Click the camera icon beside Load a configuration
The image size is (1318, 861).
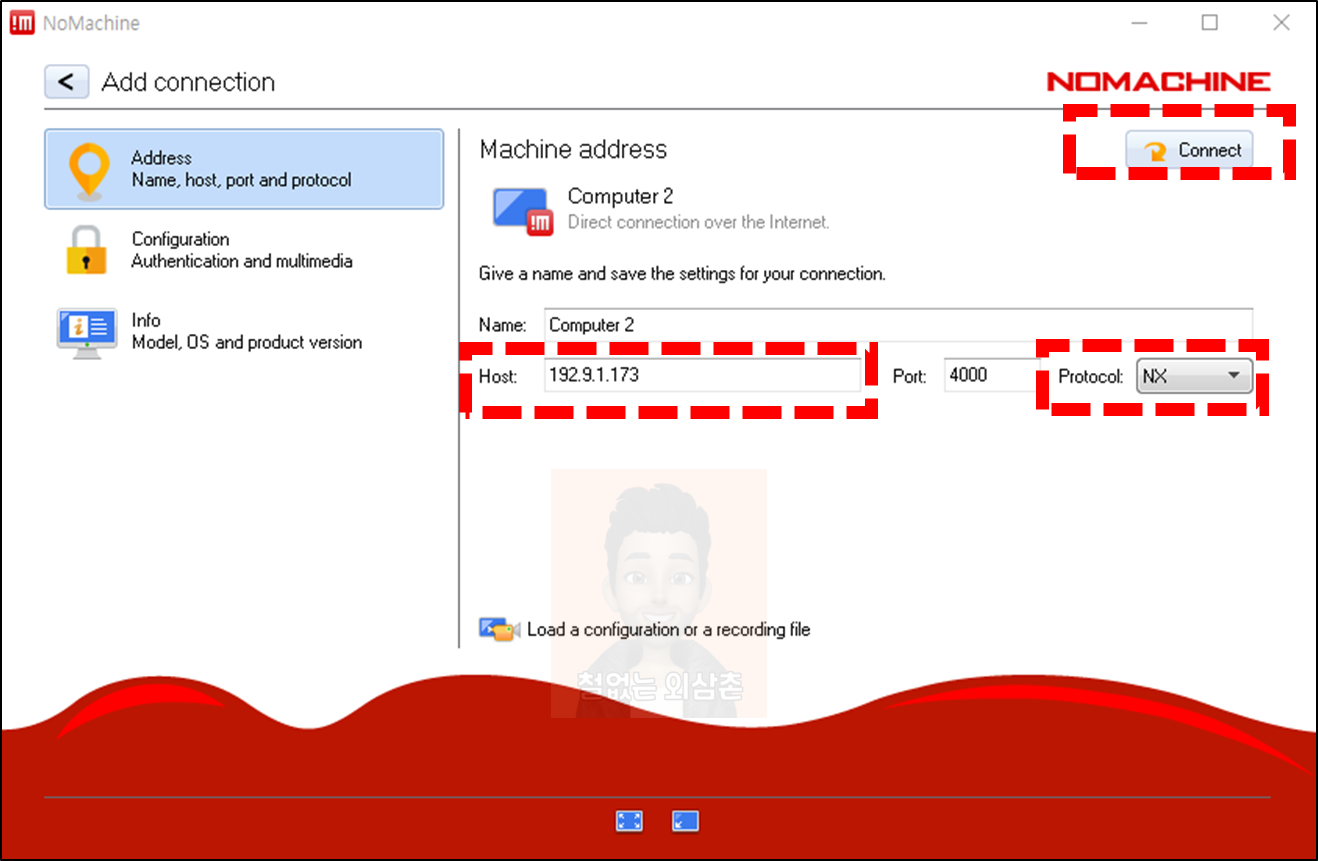click(x=499, y=629)
